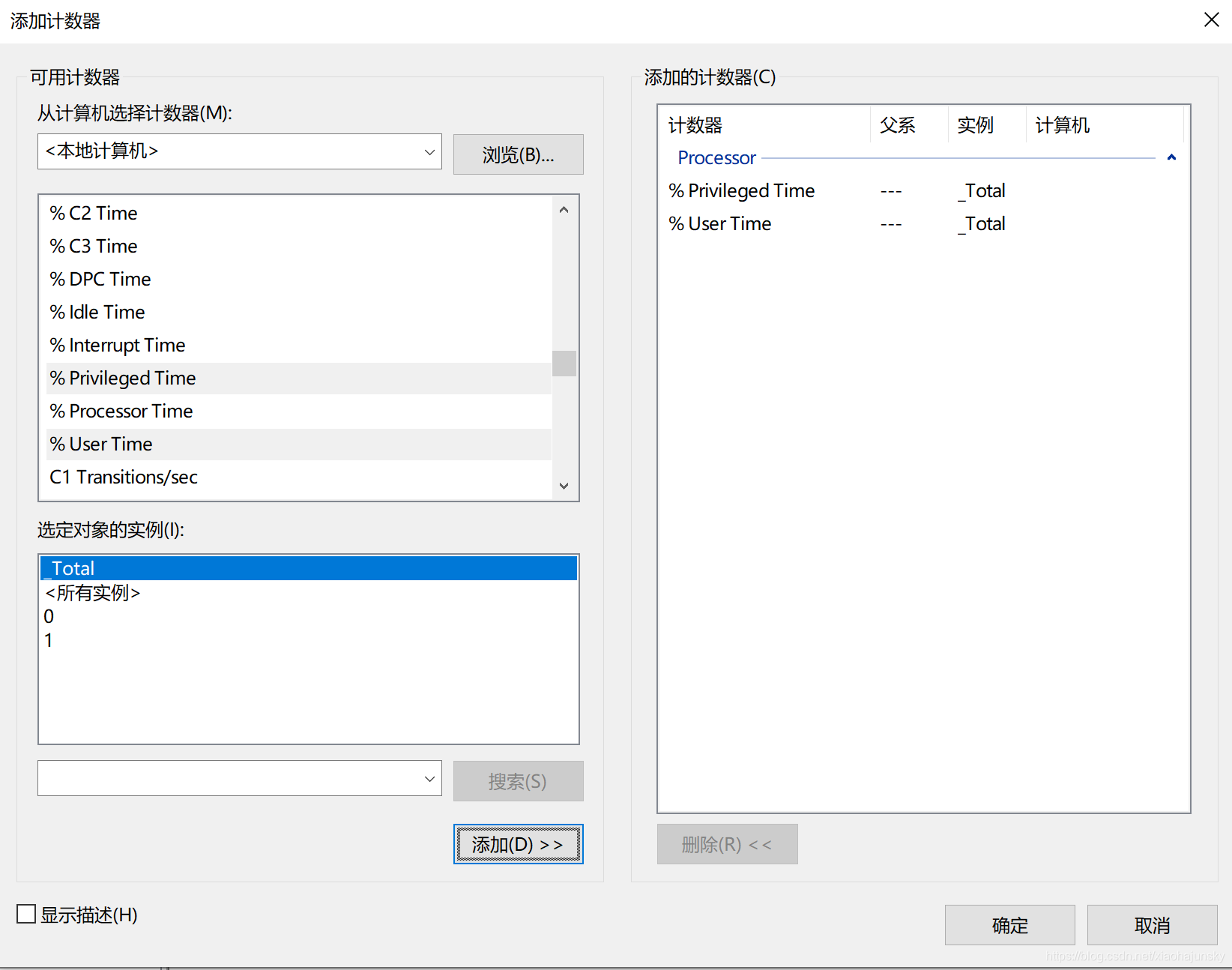Select the C1 Transitions/sec counter
Screen dimensions: 1232x970
[x=123, y=477]
